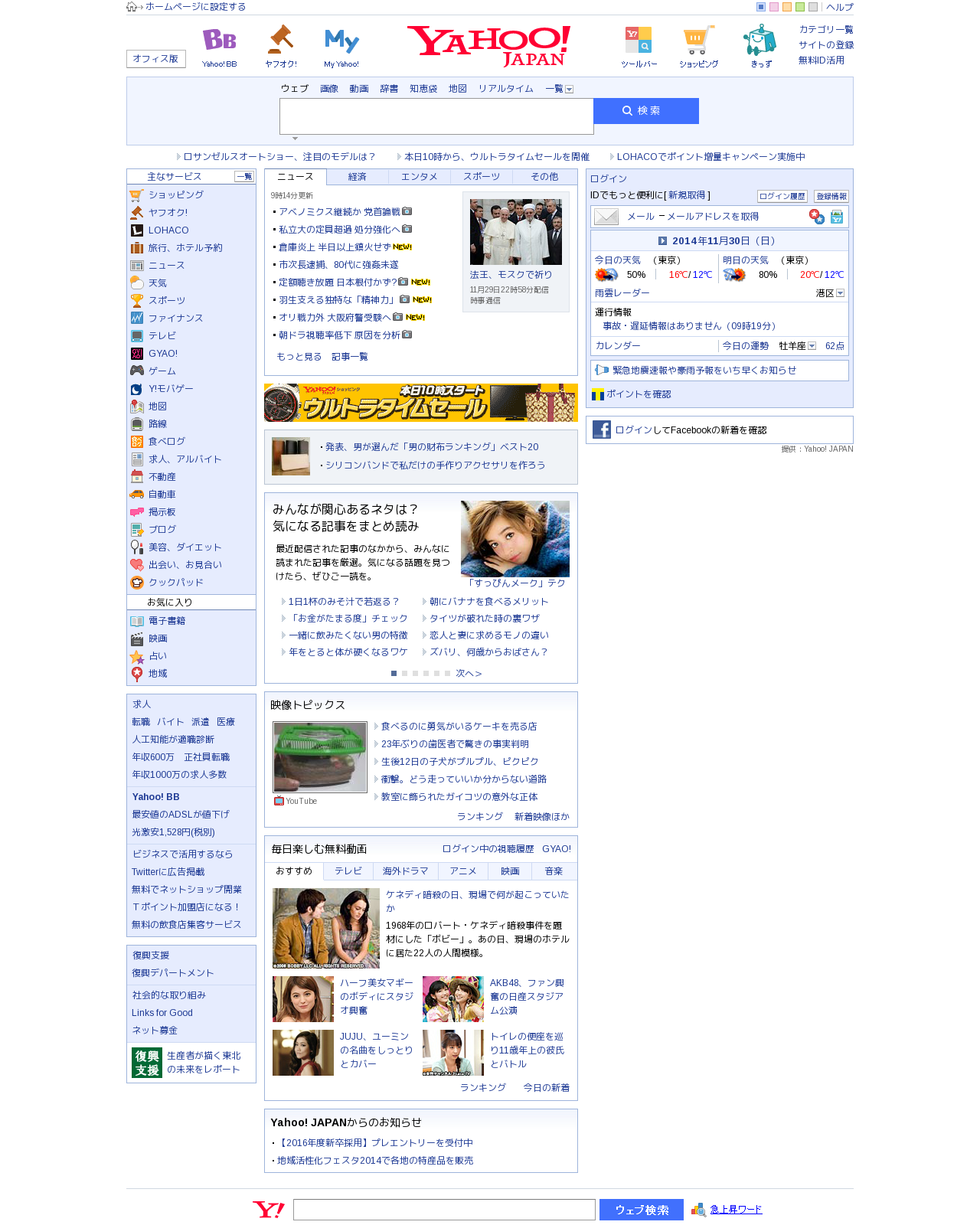The image size is (980, 1225).
Task: Click the 食べログ sidebar icon
Action: (x=137, y=442)
